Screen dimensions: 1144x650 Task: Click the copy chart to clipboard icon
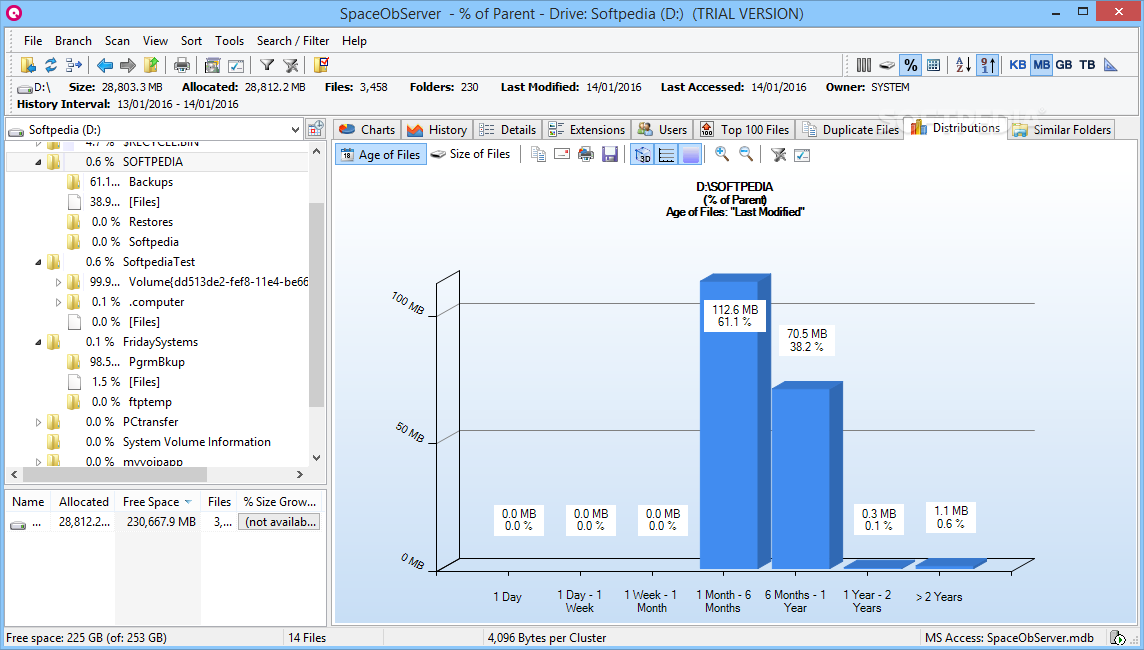(538, 154)
